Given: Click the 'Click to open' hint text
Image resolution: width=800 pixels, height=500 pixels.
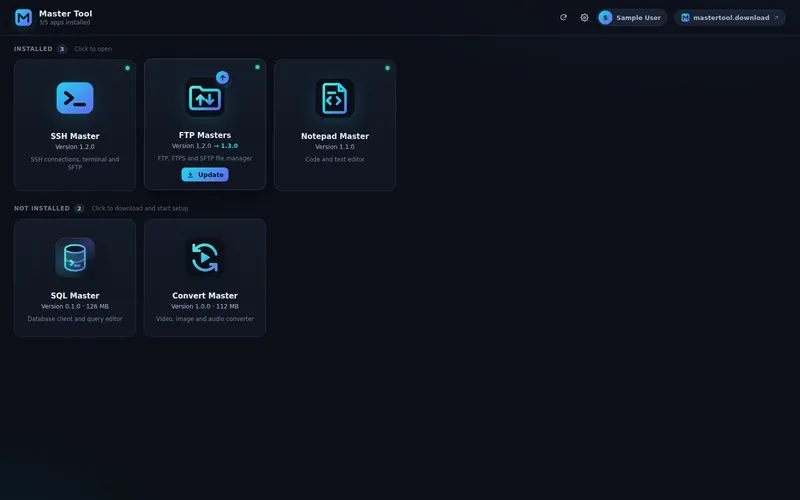Looking at the screenshot, I should [x=93, y=49].
